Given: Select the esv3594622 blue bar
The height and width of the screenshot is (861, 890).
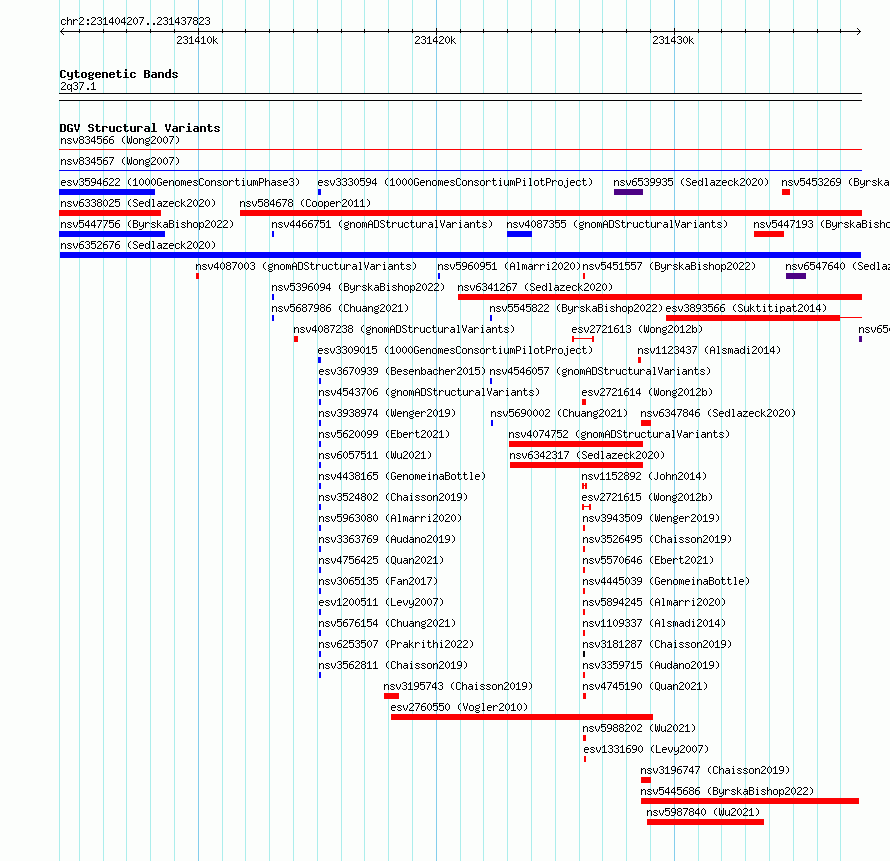Looking at the screenshot, I should click(x=107, y=192).
